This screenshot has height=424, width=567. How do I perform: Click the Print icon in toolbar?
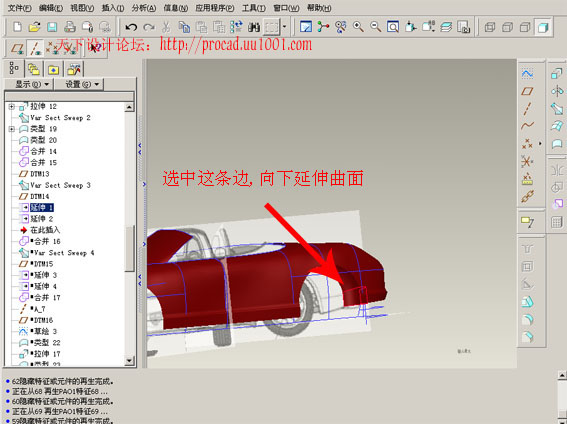[x=70, y=27]
